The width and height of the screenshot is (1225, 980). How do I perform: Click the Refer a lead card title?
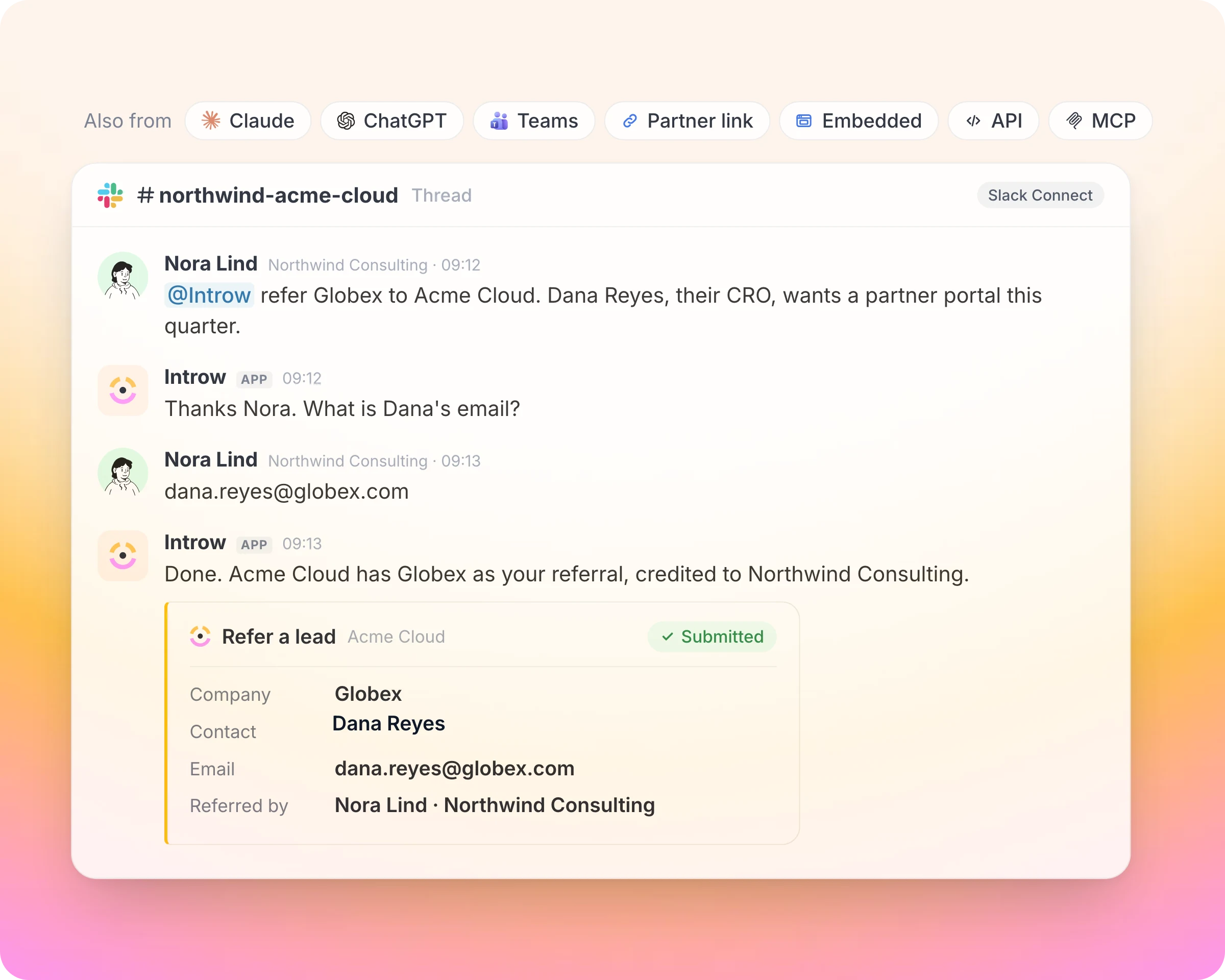pyautogui.click(x=278, y=636)
